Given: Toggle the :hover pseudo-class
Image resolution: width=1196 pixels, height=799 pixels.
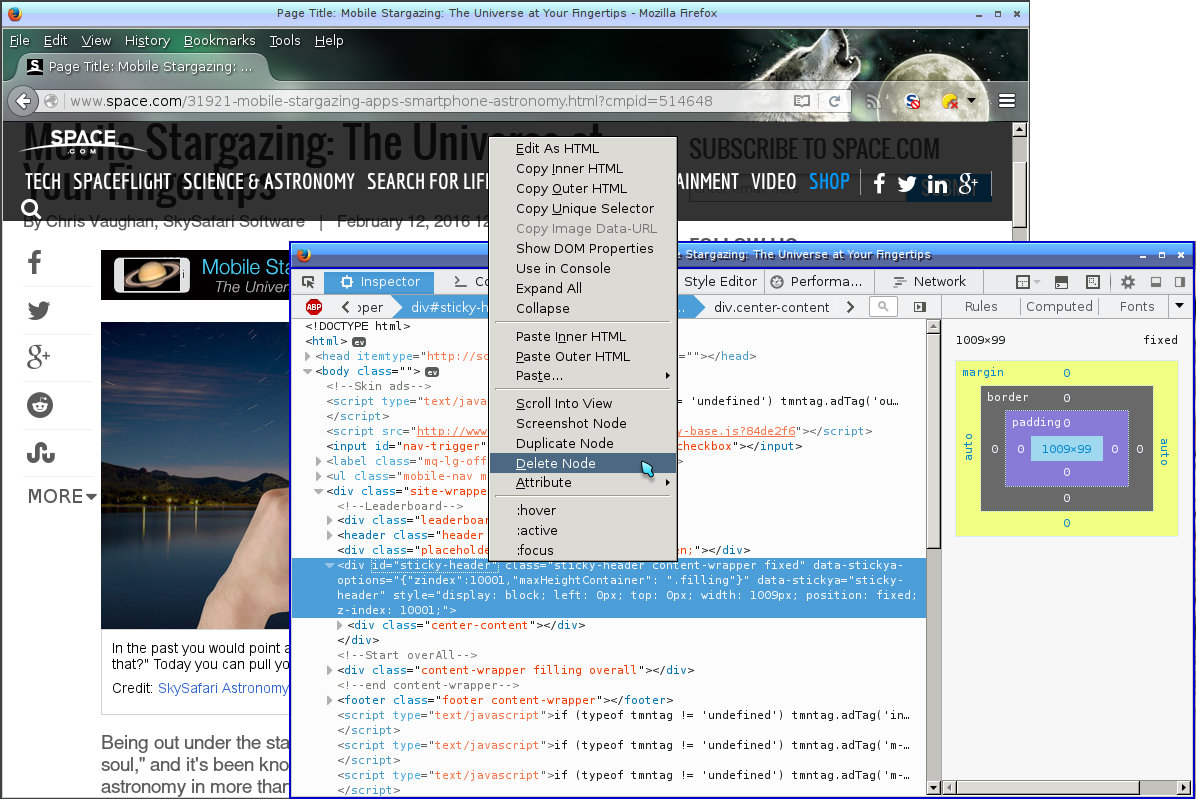Looking at the screenshot, I should coord(583,511).
